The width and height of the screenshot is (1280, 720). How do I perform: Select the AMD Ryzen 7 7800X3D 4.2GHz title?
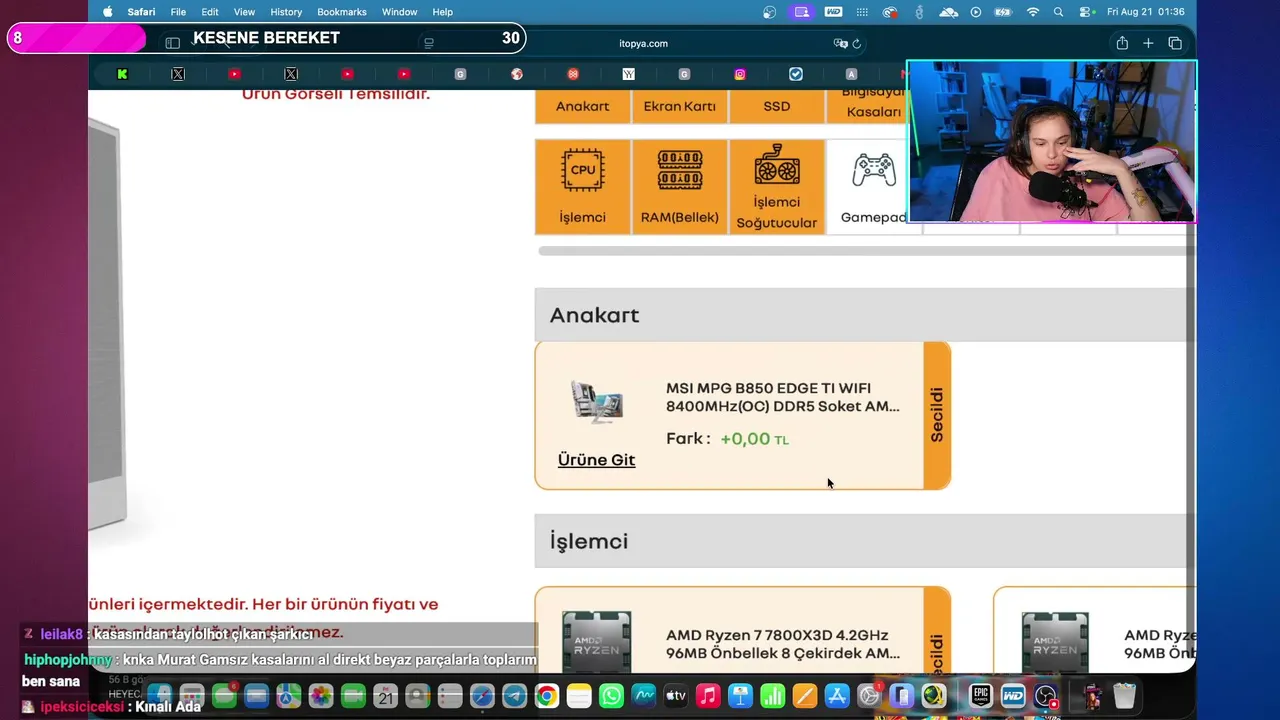coord(783,644)
